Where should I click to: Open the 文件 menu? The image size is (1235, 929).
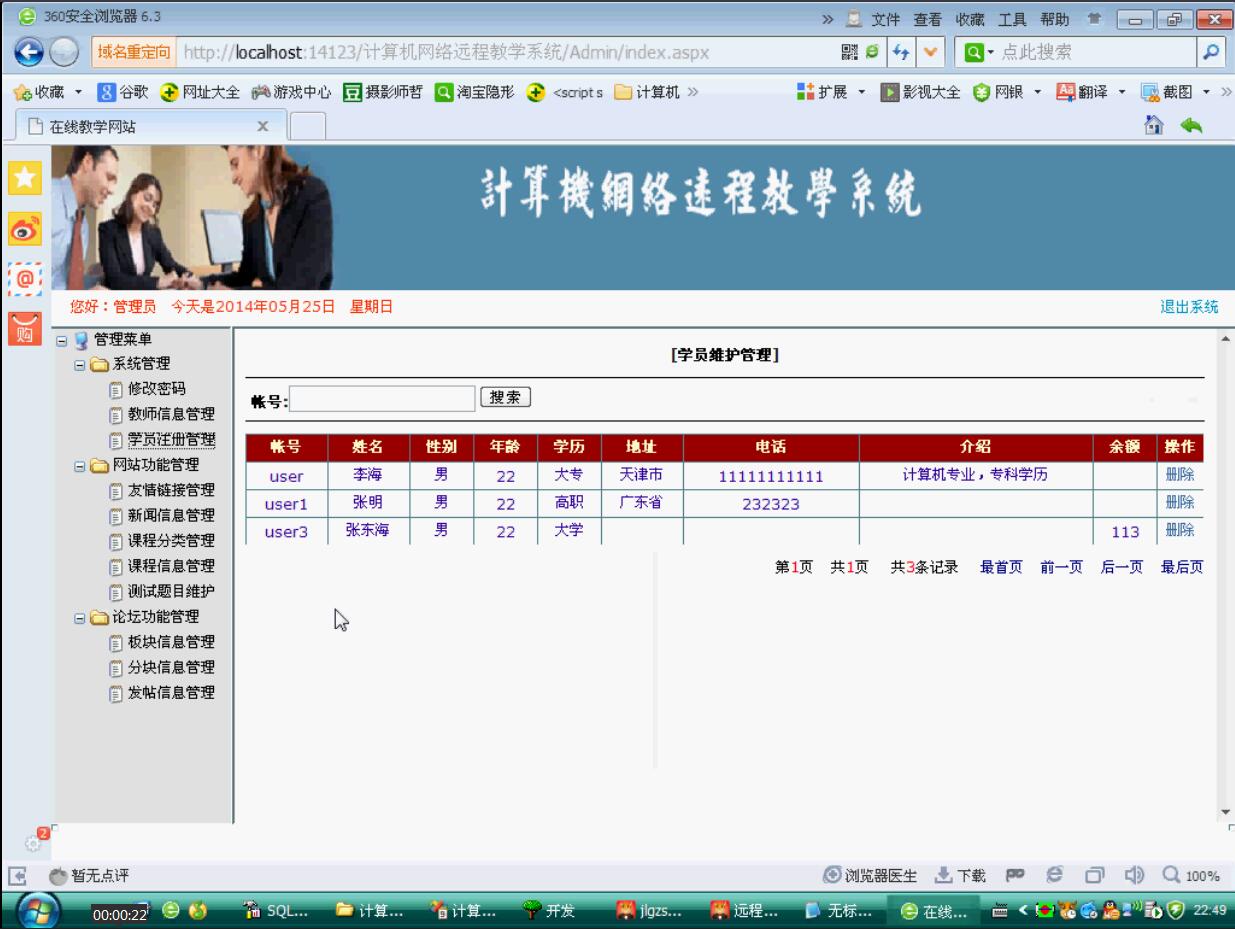click(x=886, y=19)
